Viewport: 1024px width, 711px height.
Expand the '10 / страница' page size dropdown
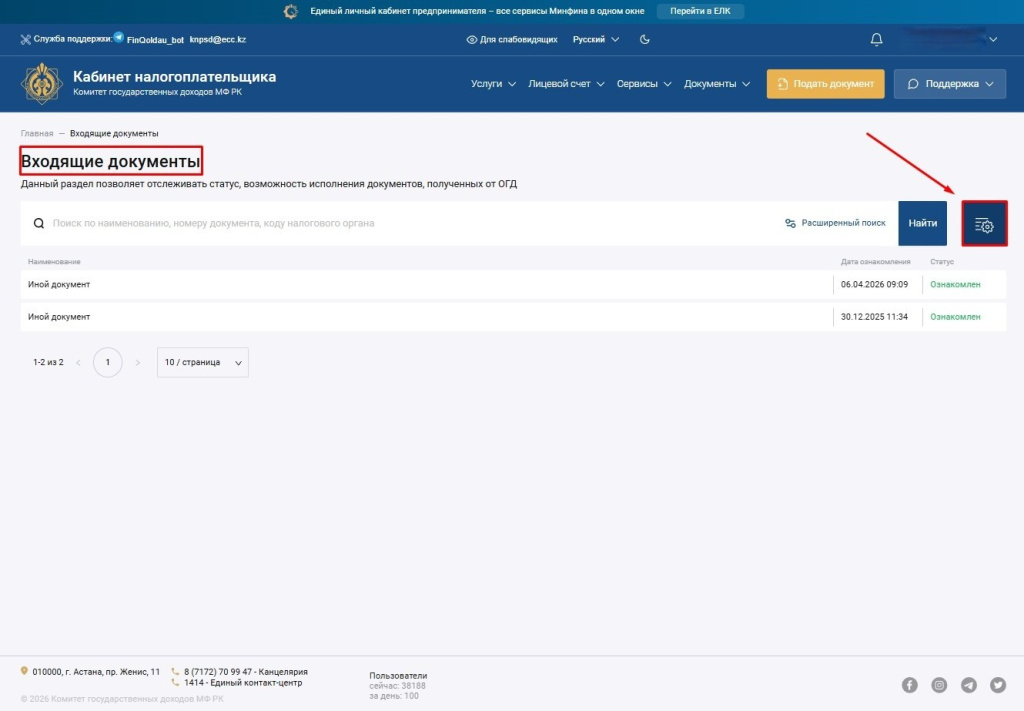pyautogui.click(x=202, y=362)
